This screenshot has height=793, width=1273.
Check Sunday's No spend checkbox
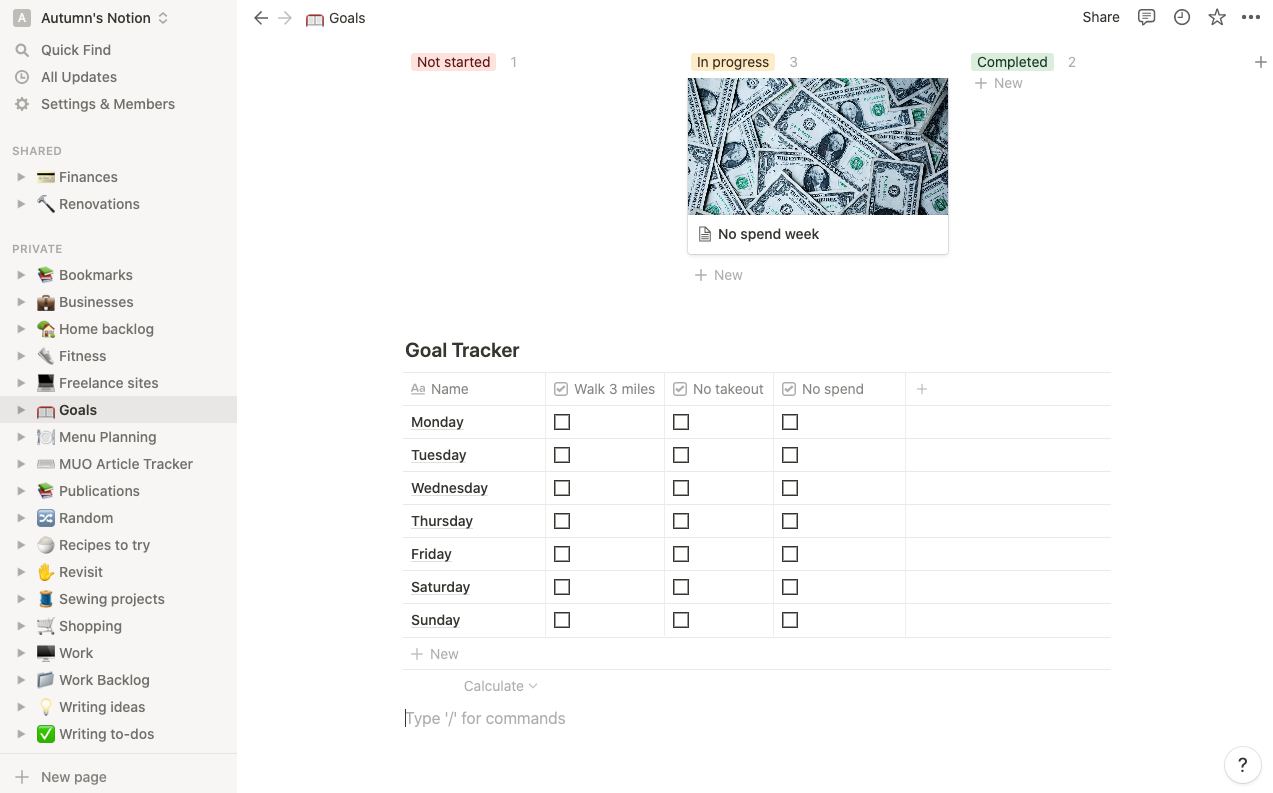tap(790, 620)
